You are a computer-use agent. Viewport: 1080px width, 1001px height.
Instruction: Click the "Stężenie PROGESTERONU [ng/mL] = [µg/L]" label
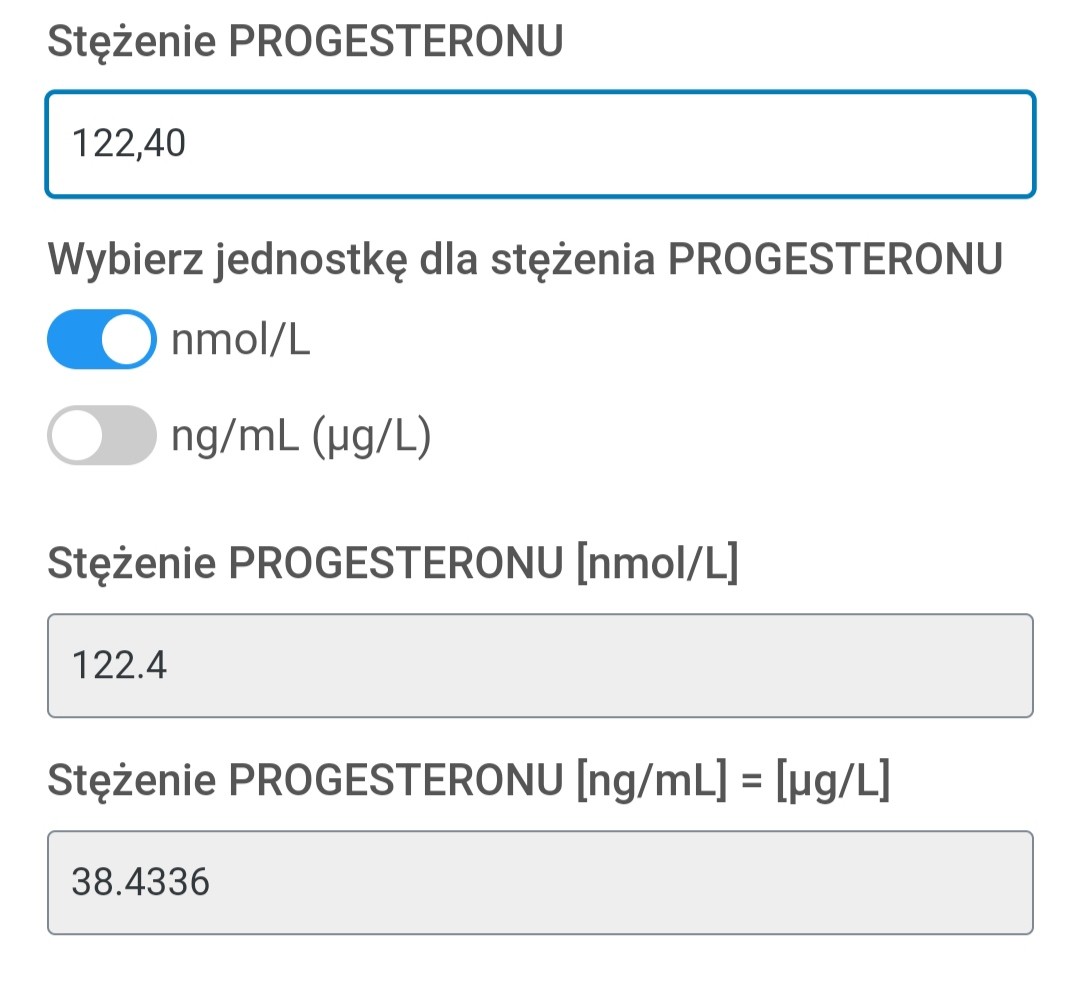[468, 782]
